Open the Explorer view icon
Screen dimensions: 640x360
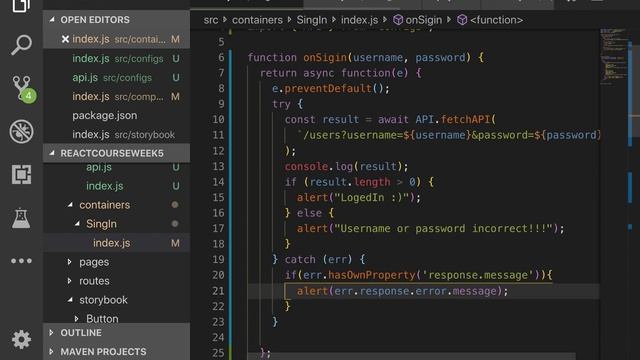(x=21, y=6)
